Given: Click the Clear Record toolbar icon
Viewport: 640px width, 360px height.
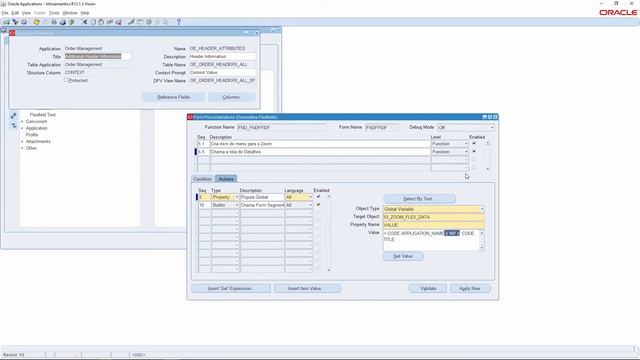Looking at the screenshot, I should coord(110,22).
